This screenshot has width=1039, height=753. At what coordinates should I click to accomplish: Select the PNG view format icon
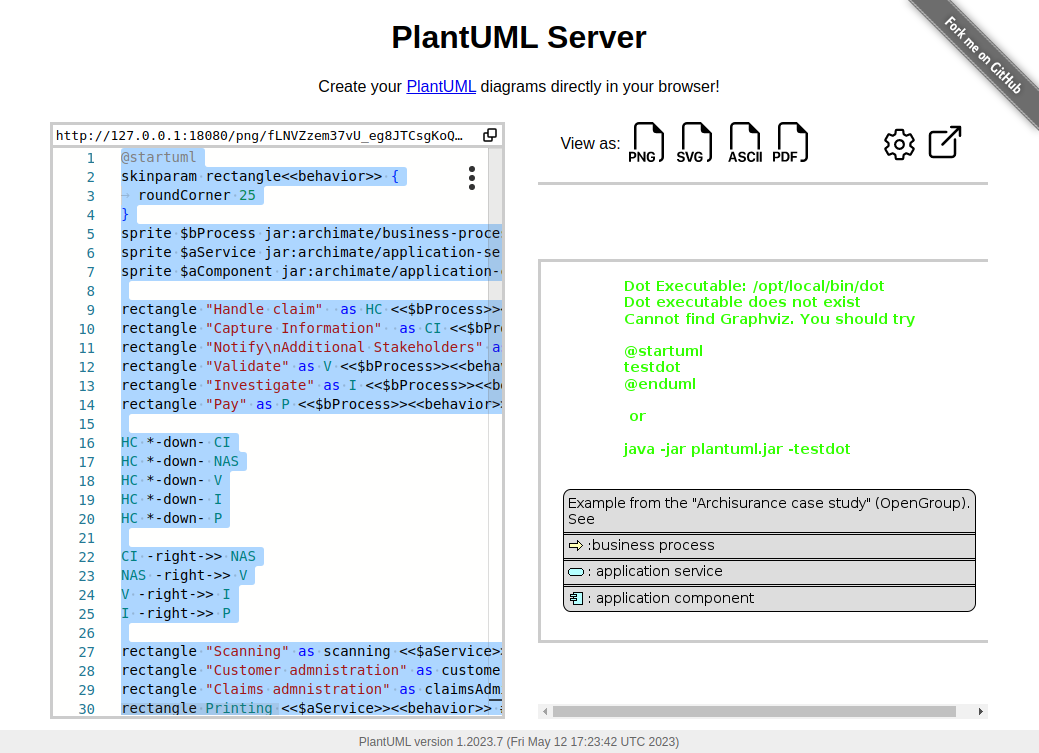pyautogui.click(x=646, y=142)
